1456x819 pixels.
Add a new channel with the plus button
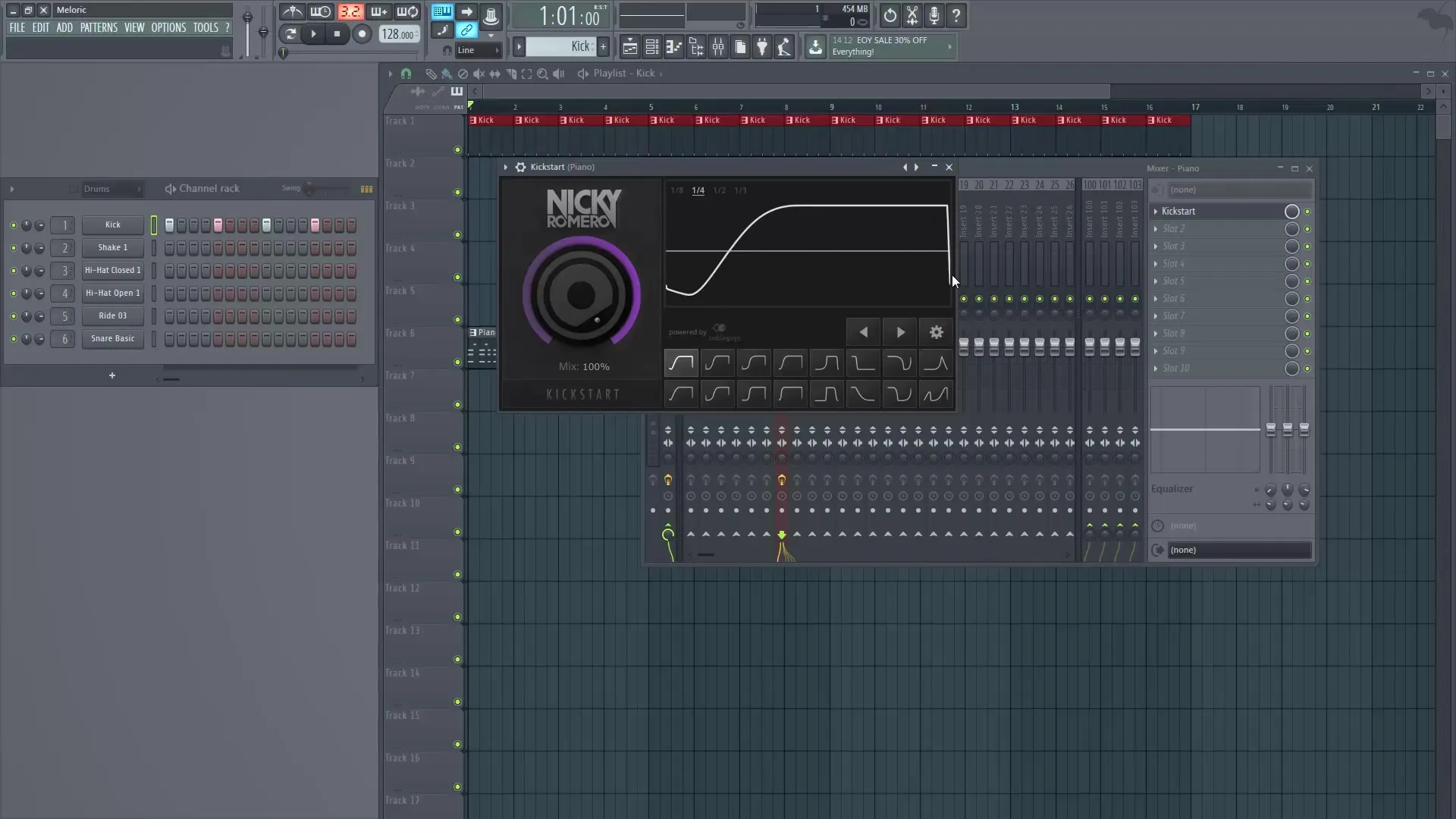click(x=111, y=375)
